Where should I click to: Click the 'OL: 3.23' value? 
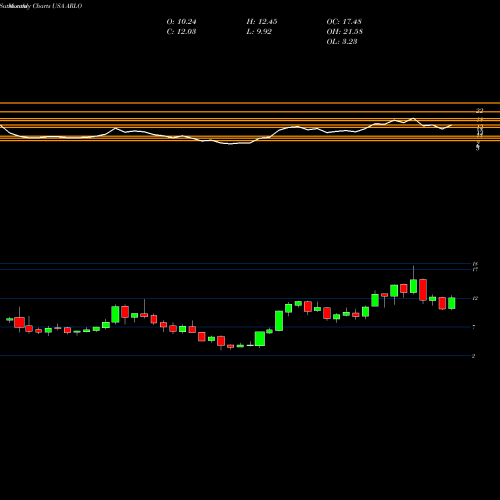point(342,42)
